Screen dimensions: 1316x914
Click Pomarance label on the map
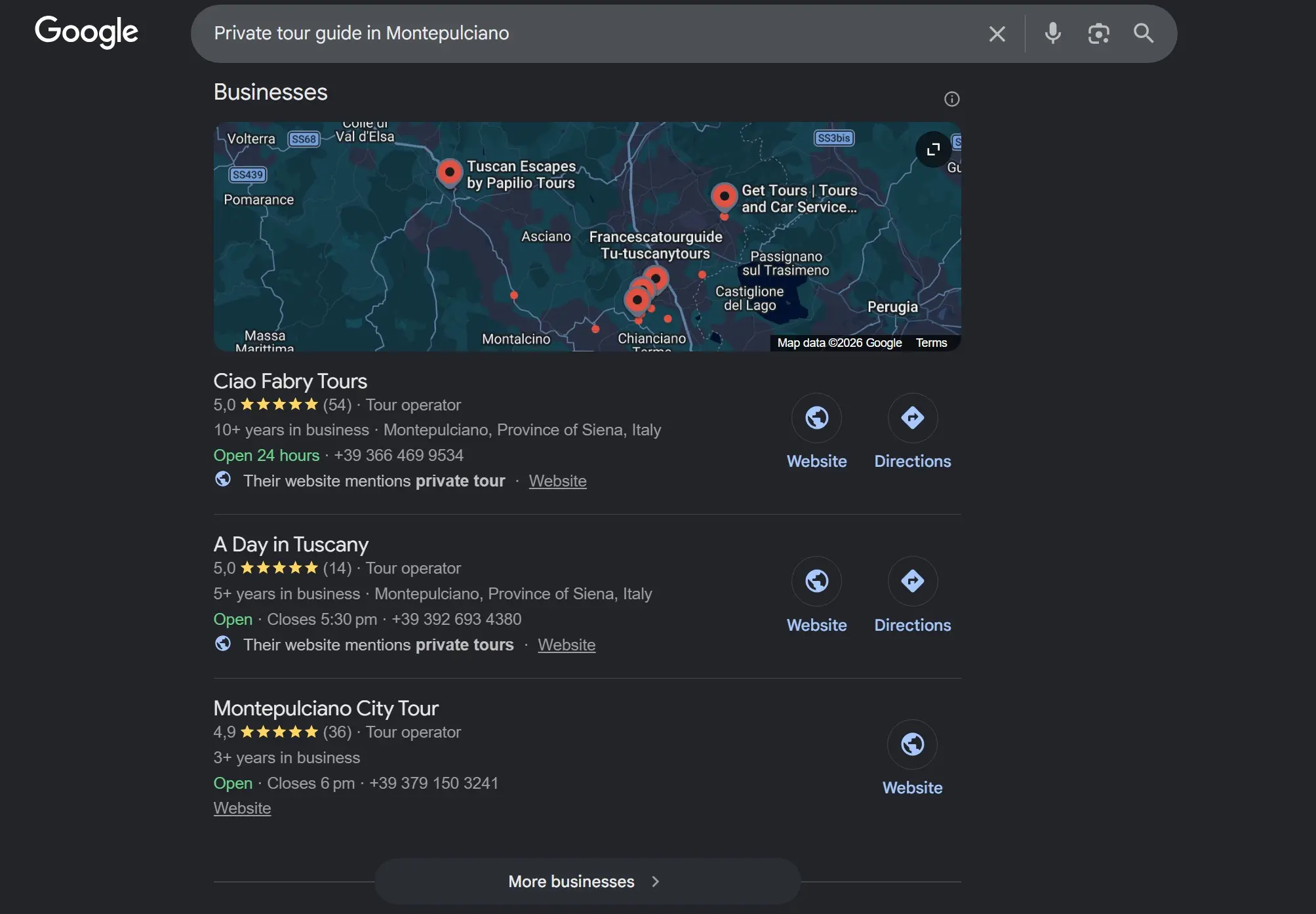258,199
